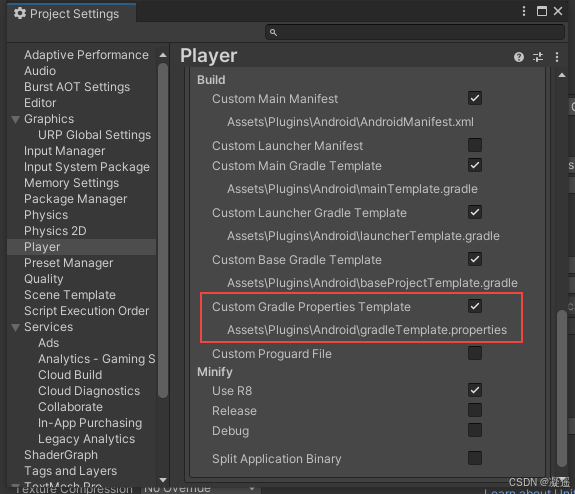Click the sidebar scroll-up arrow
575x494 pixels.
pyautogui.click(x=163, y=55)
